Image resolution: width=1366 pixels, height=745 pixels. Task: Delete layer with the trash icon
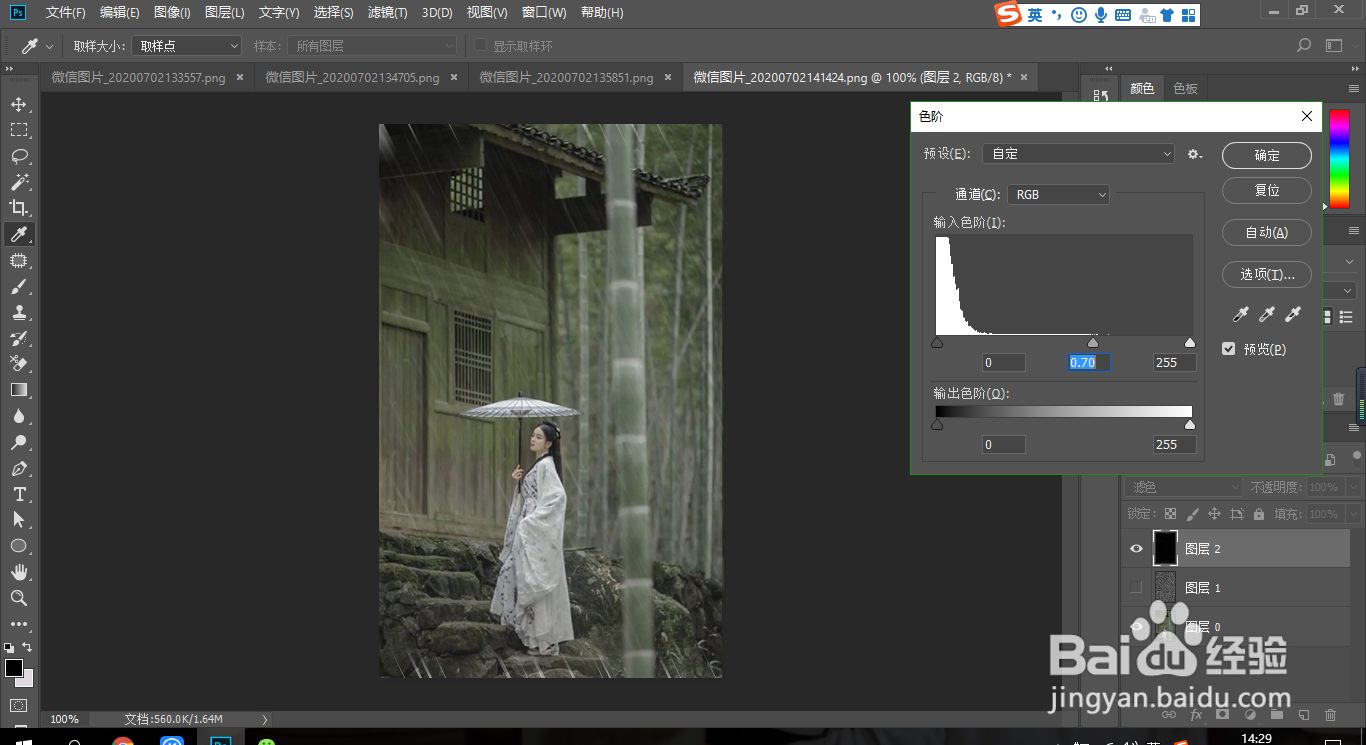[1330, 715]
